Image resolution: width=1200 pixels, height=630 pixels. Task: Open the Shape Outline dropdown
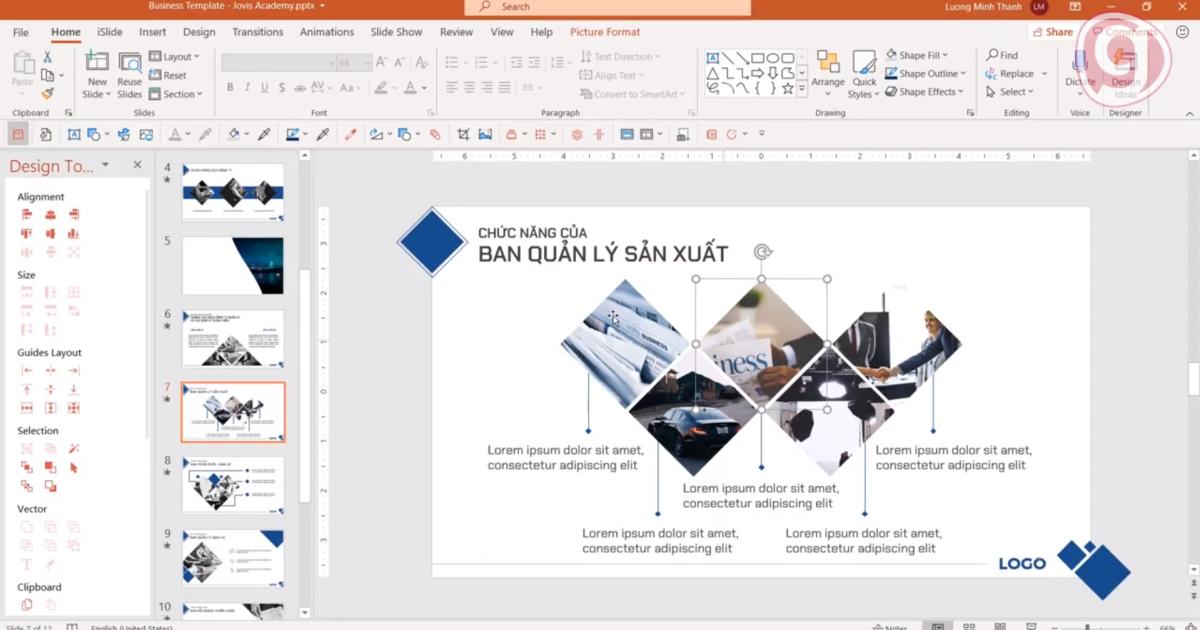[x=926, y=73]
